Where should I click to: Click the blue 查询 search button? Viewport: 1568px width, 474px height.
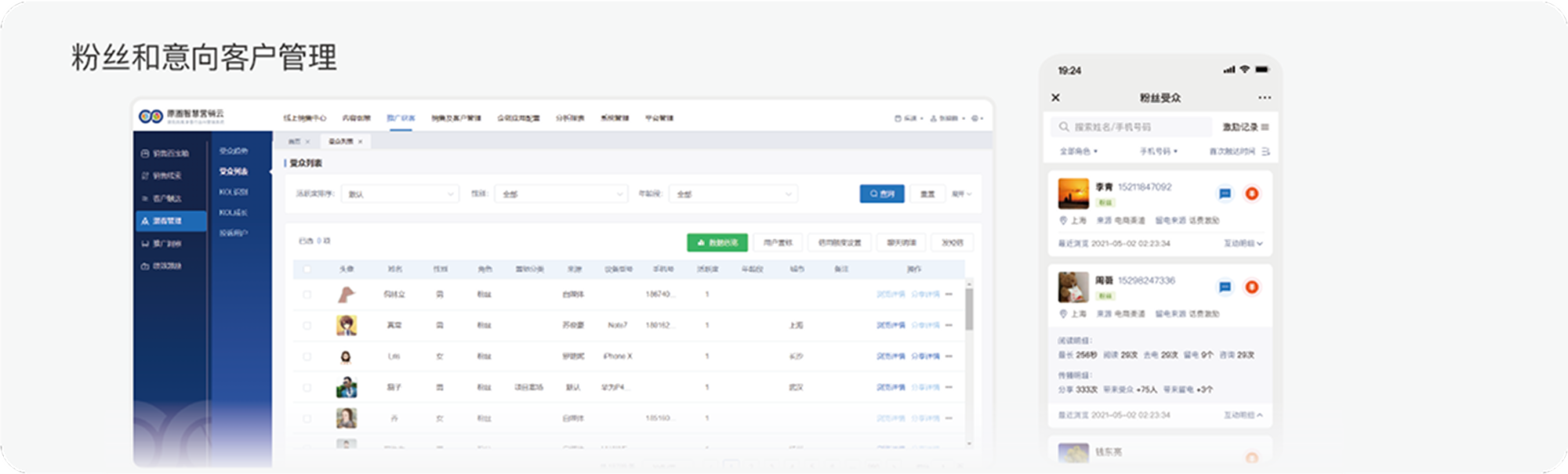tap(882, 194)
